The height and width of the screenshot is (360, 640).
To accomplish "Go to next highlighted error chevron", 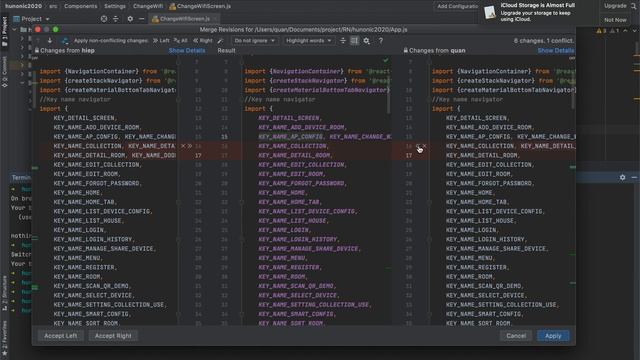I will point(634,31).
